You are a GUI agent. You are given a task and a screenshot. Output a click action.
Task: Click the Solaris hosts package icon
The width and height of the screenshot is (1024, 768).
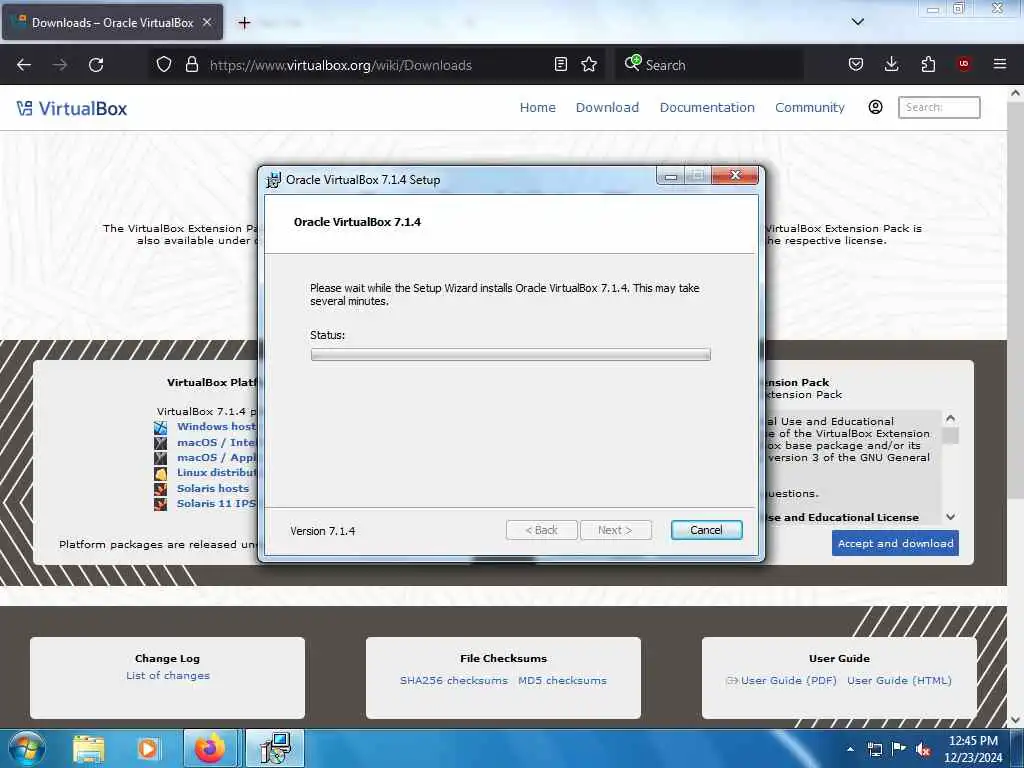(x=161, y=489)
